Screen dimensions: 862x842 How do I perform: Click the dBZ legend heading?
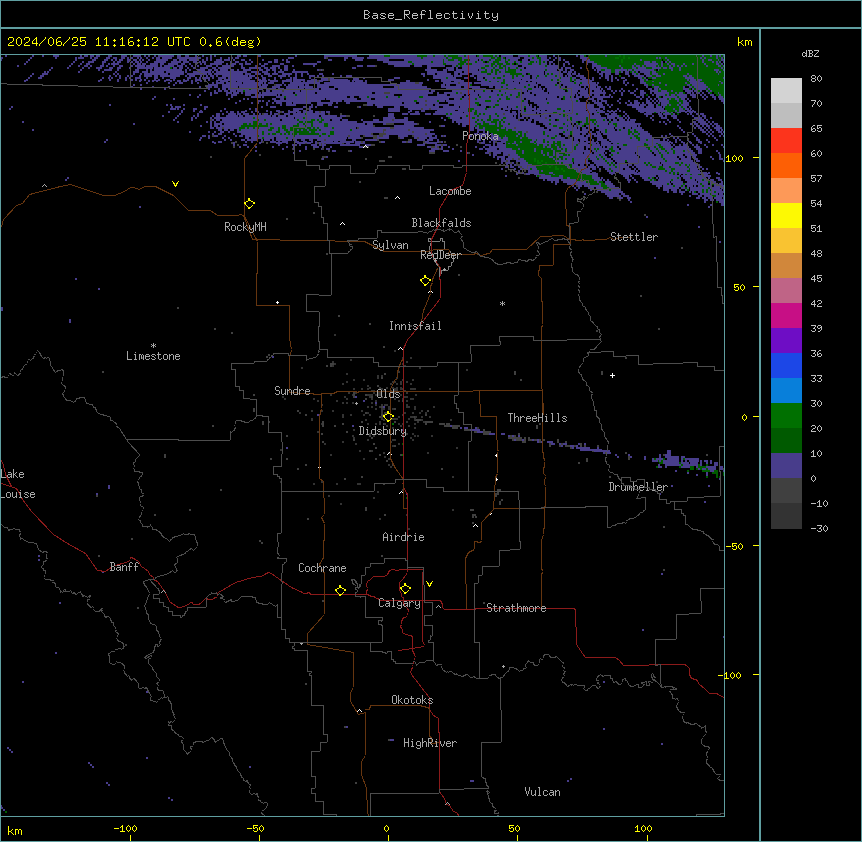click(x=810, y=53)
